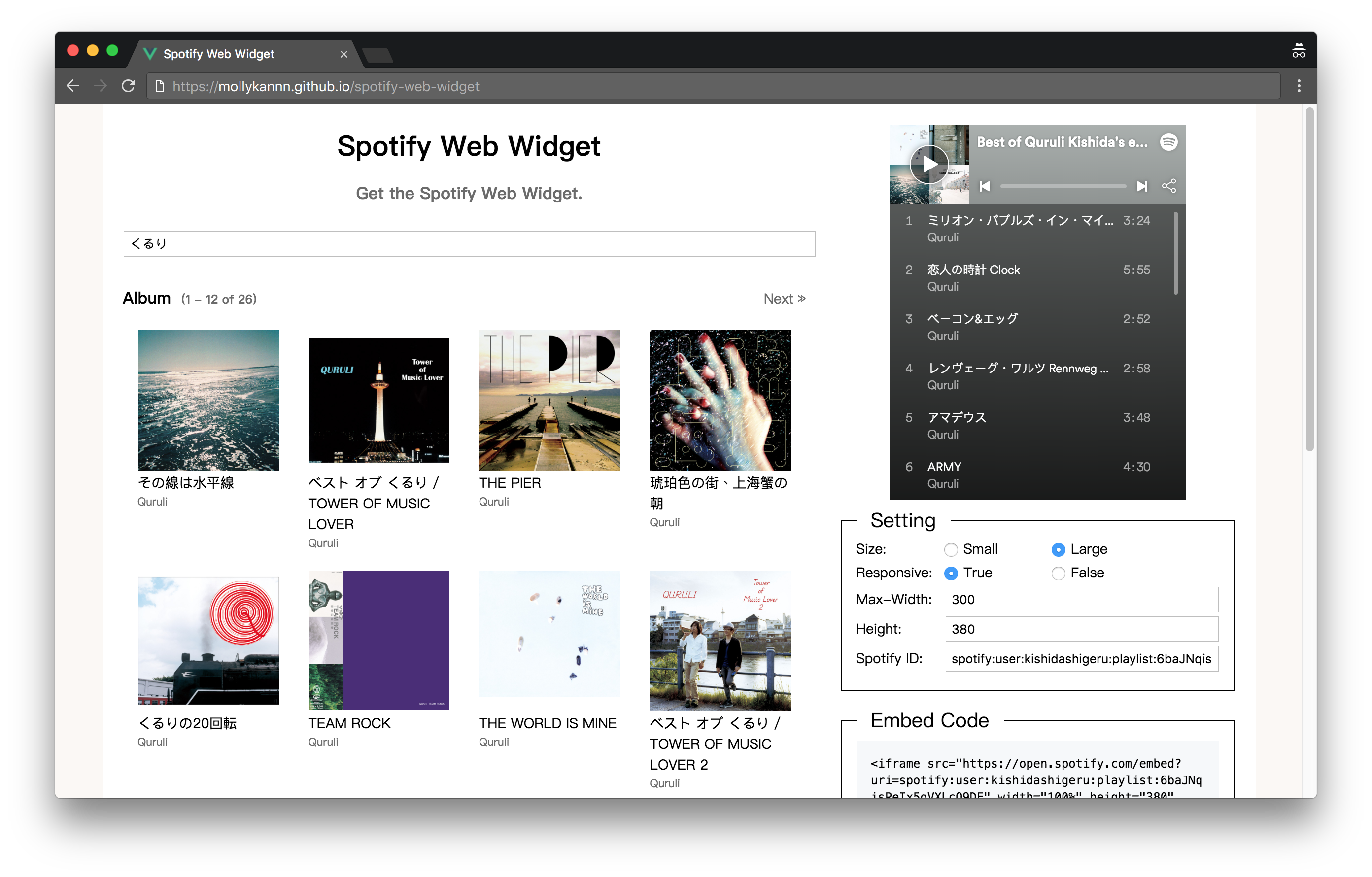Image resolution: width=1372 pixels, height=877 pixels.
Task: Click the share icon in widget
Action: coord(1167,185)
